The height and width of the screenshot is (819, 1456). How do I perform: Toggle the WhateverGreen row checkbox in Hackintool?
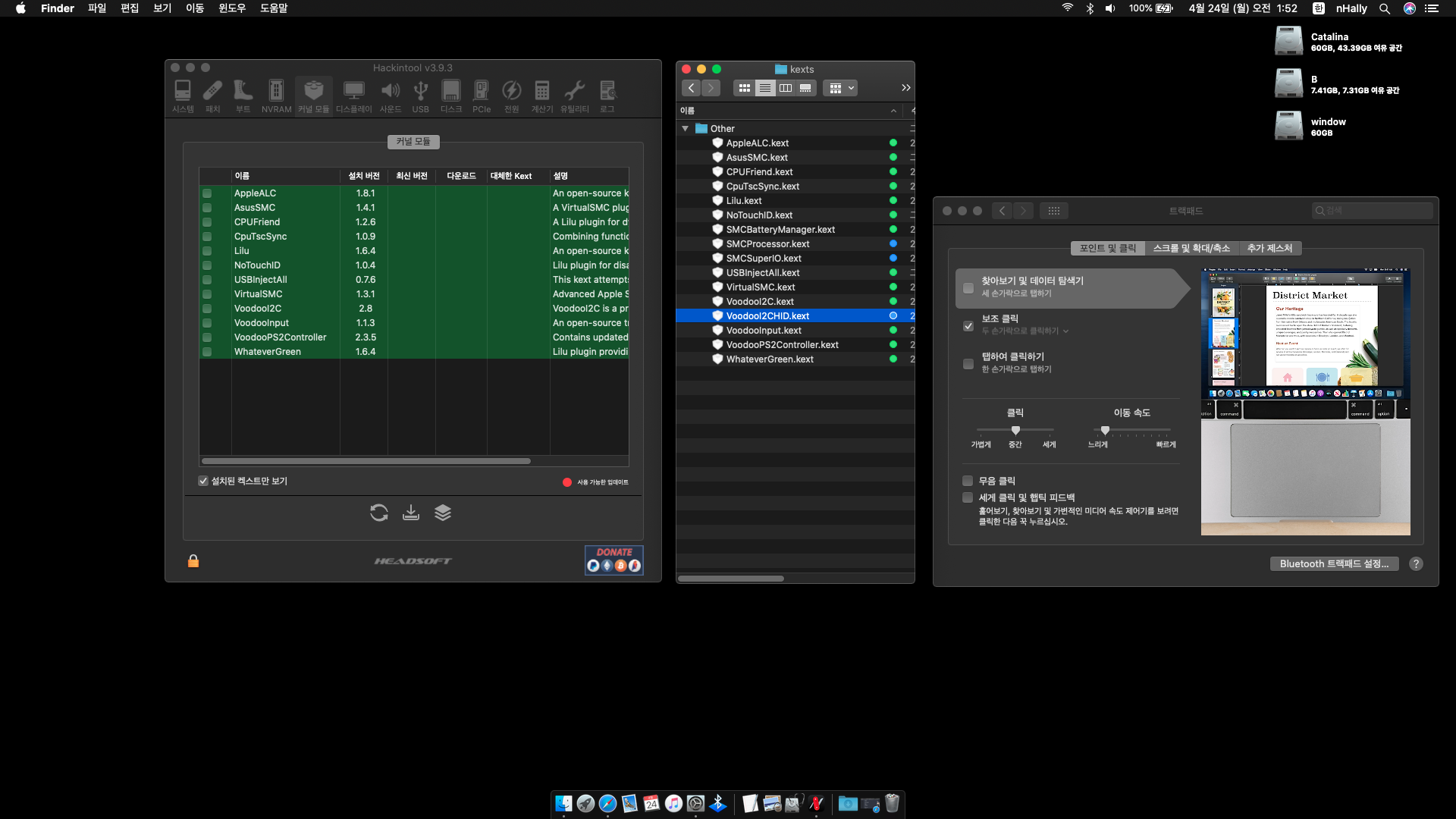[x=207, y=352]
